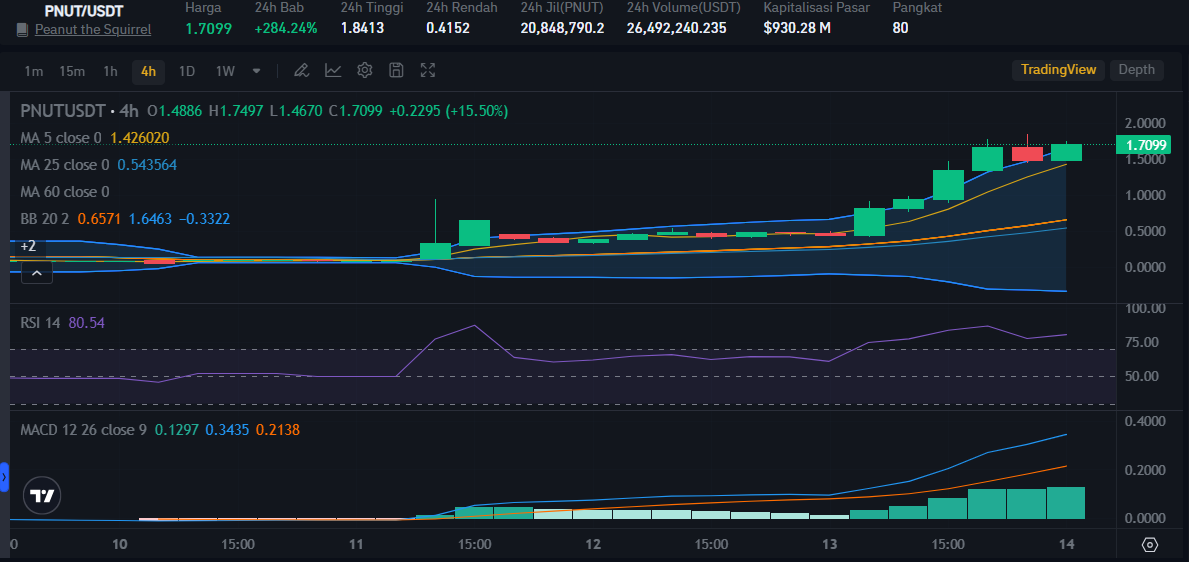Click the date label 13 on time axis
This screenshot has height=562, width=1189.
830,545
